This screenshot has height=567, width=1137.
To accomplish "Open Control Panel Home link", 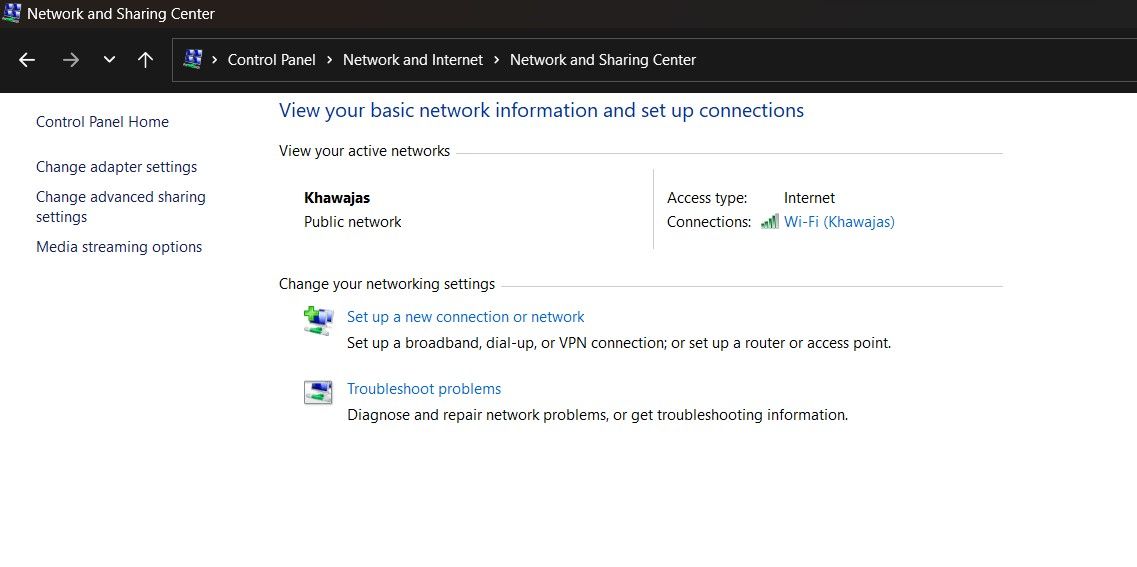I will pyautogui.click(x=102, y=122).
